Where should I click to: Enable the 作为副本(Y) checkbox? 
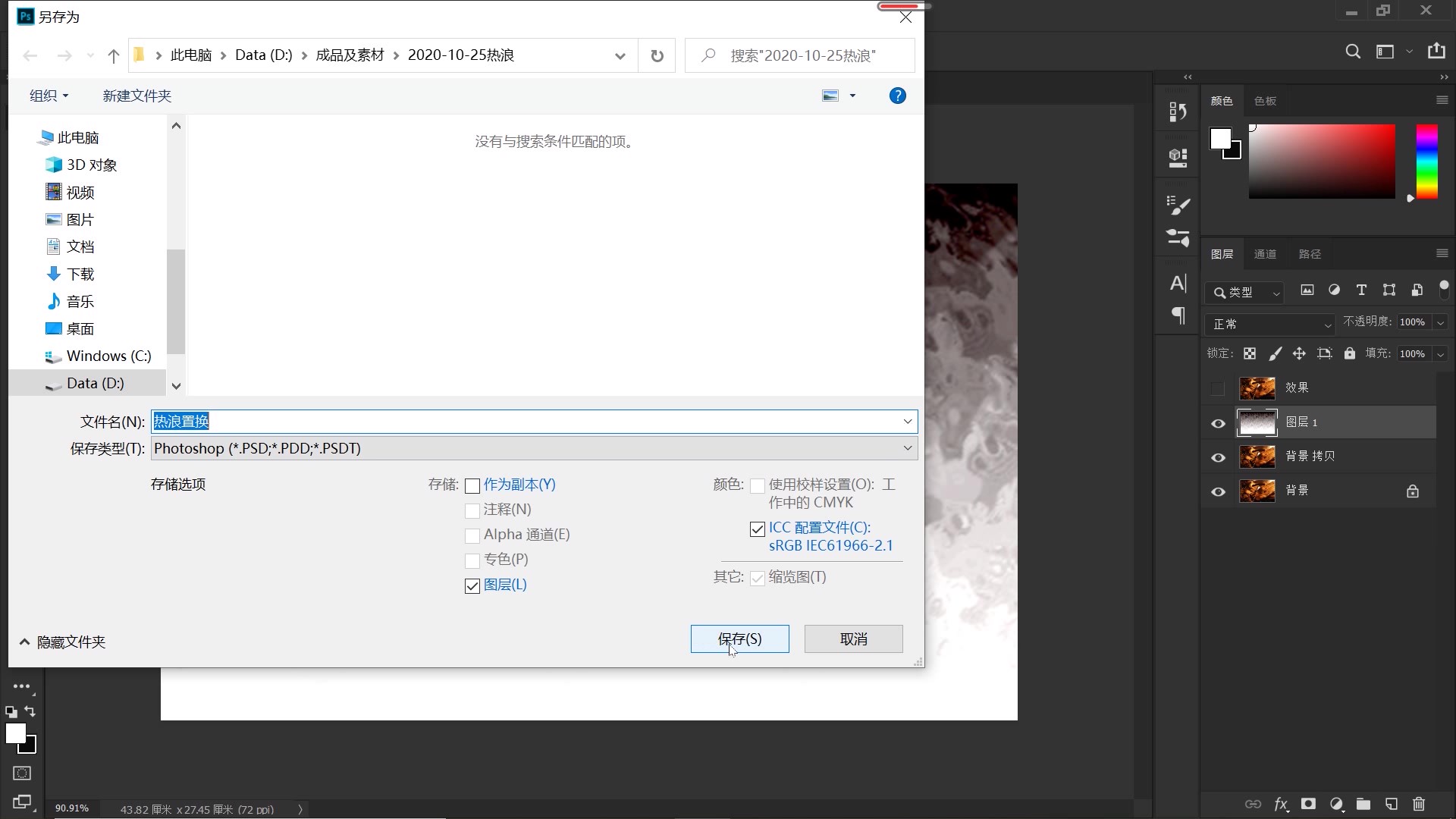[472, 485]
